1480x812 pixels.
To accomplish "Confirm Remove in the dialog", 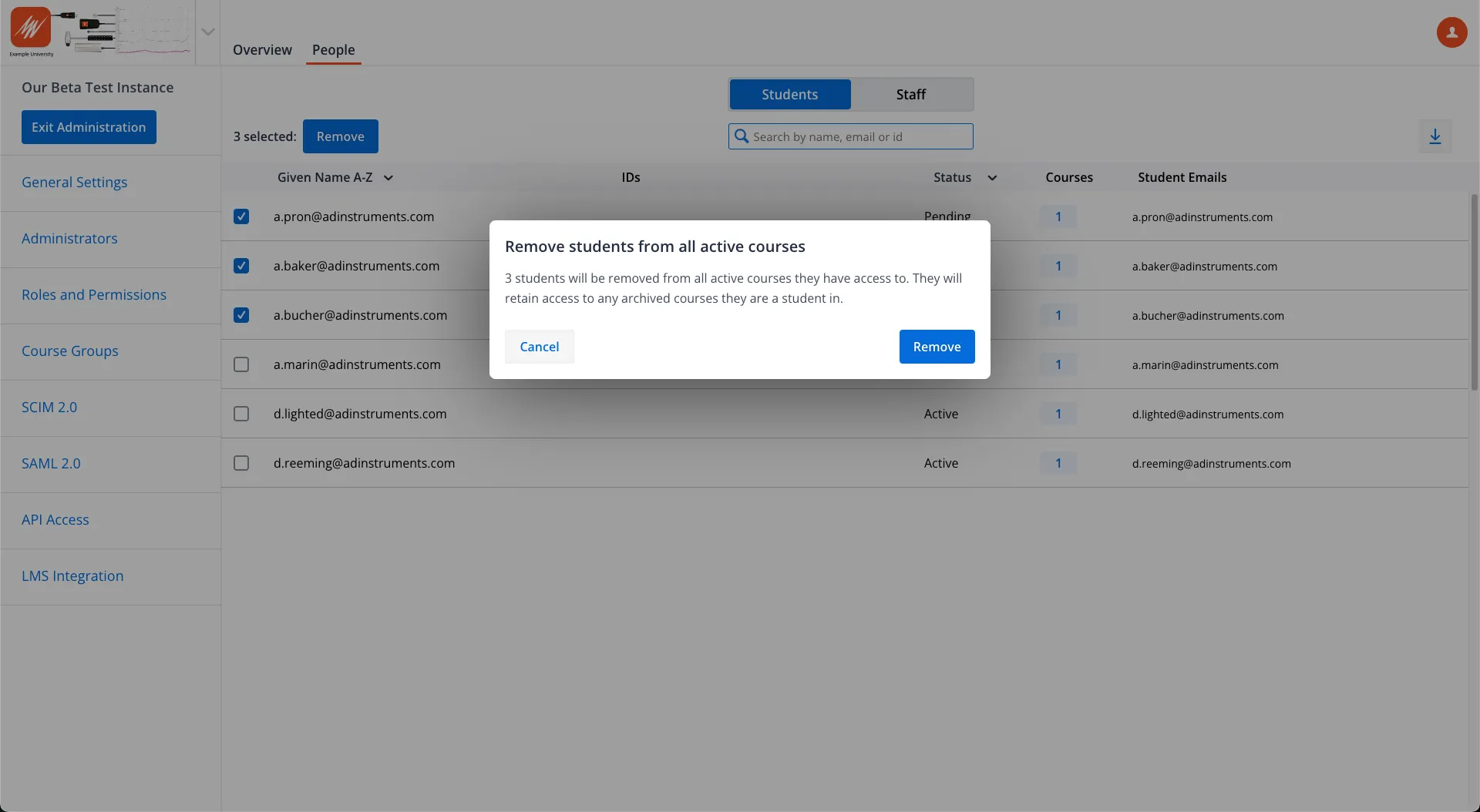I will 937,347.
